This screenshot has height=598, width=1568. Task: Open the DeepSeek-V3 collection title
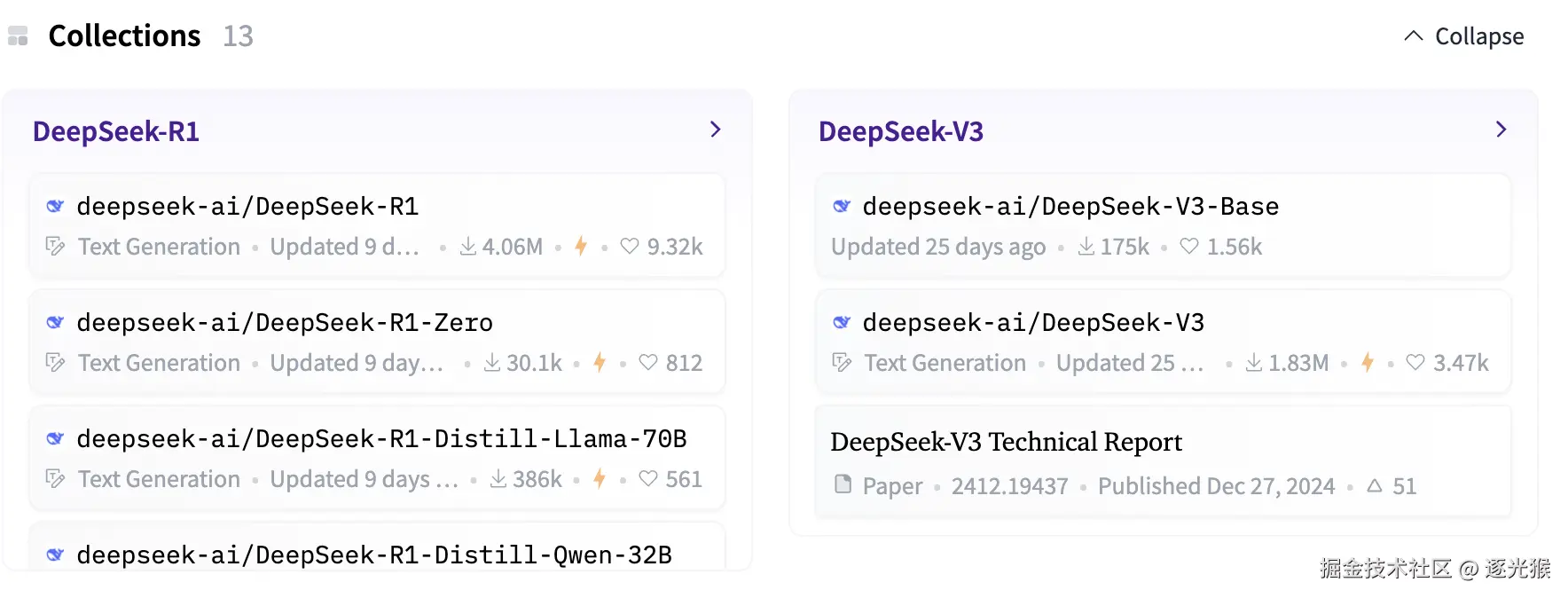pos(901,131)
